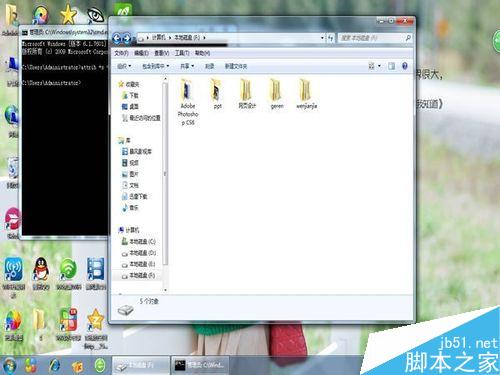The height and width of the screenshot is (375, 500).
Task: Select 库 in the navigation pane
Action: [124, 140]
